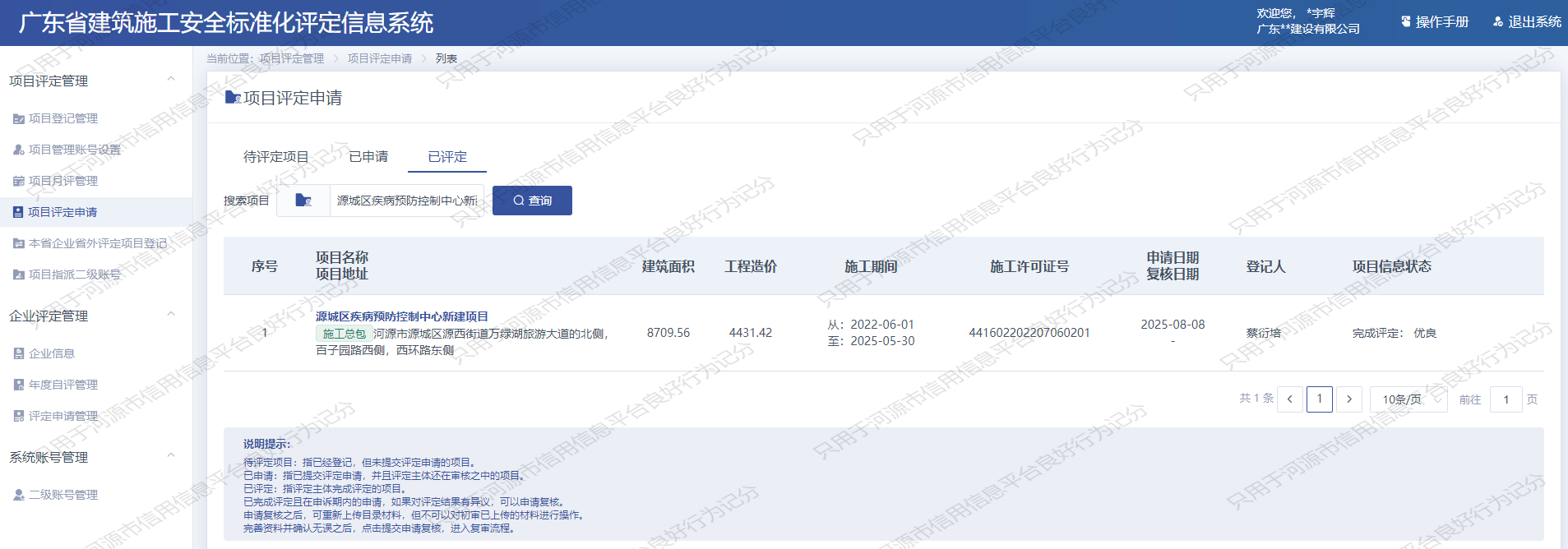
Task: Open project 源城区疾病预防控制中心新建项目 link
Action: [x=402, y=316]
